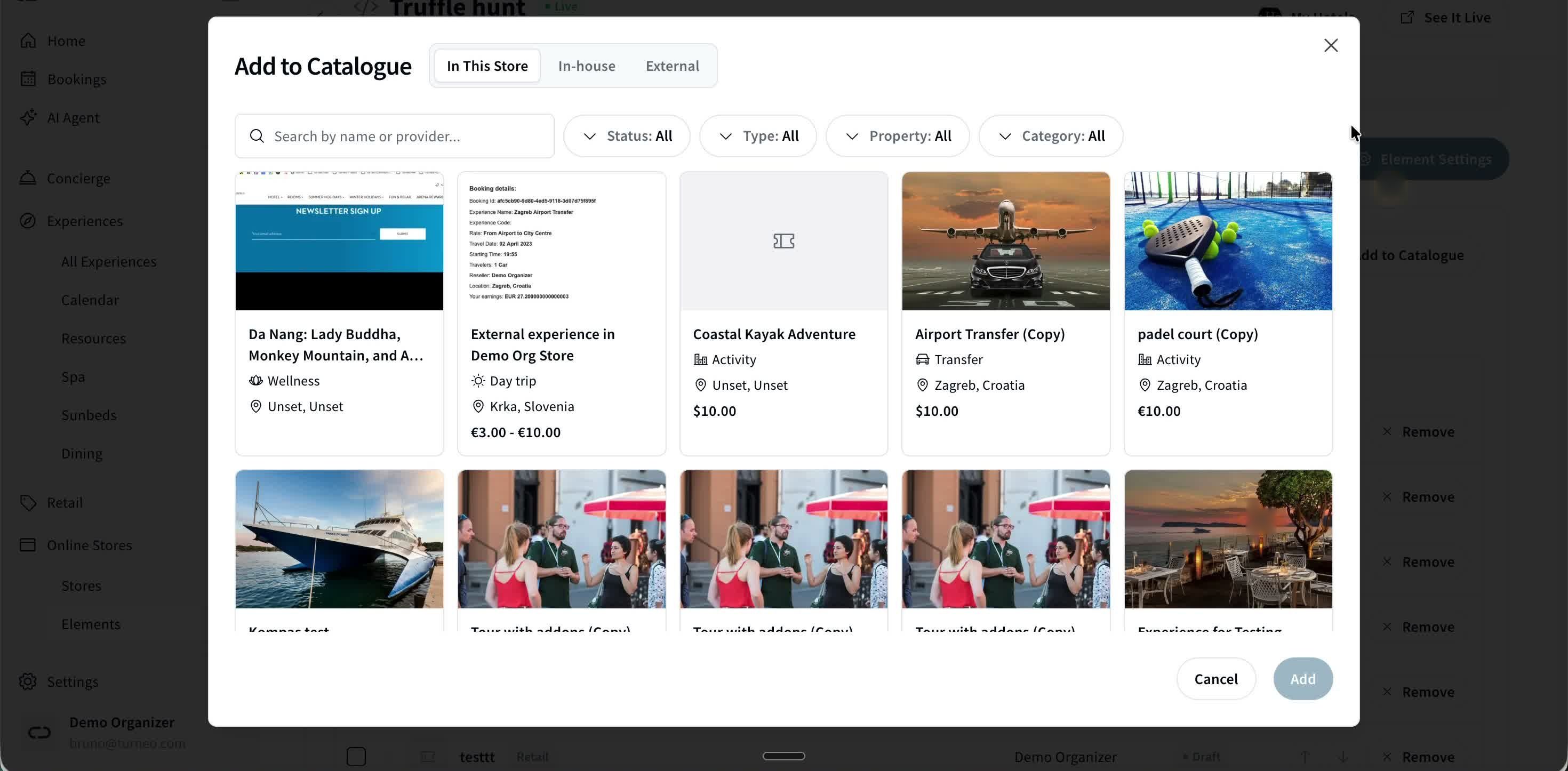The width and height of the screenshot is (1568, 771).
Task: Click the Retail tag icon
Action: click(28, 503)
